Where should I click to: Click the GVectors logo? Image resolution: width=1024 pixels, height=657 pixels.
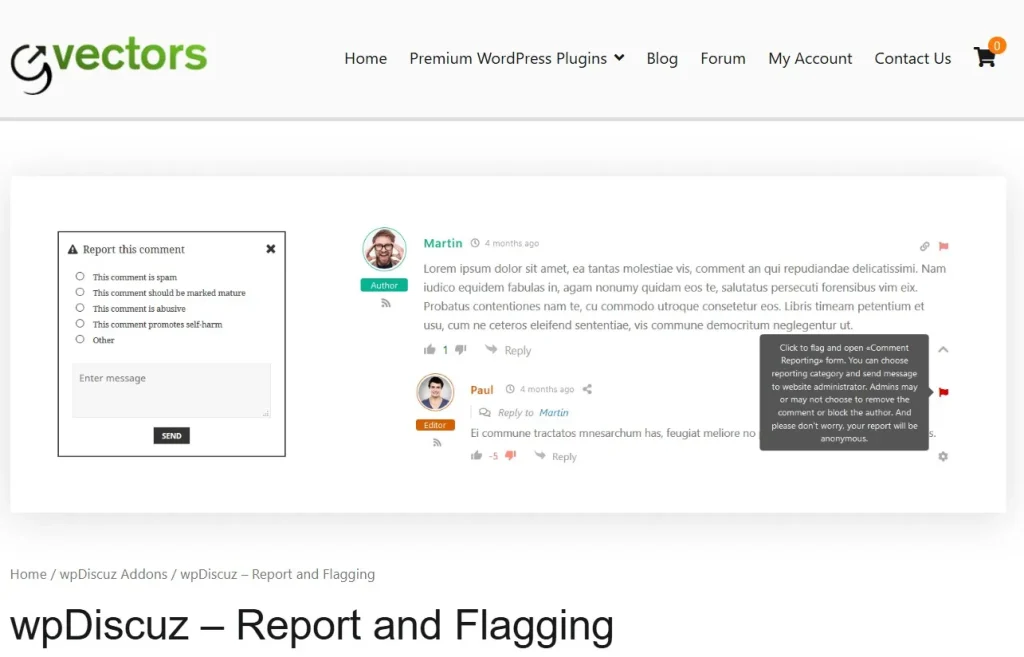108,58
